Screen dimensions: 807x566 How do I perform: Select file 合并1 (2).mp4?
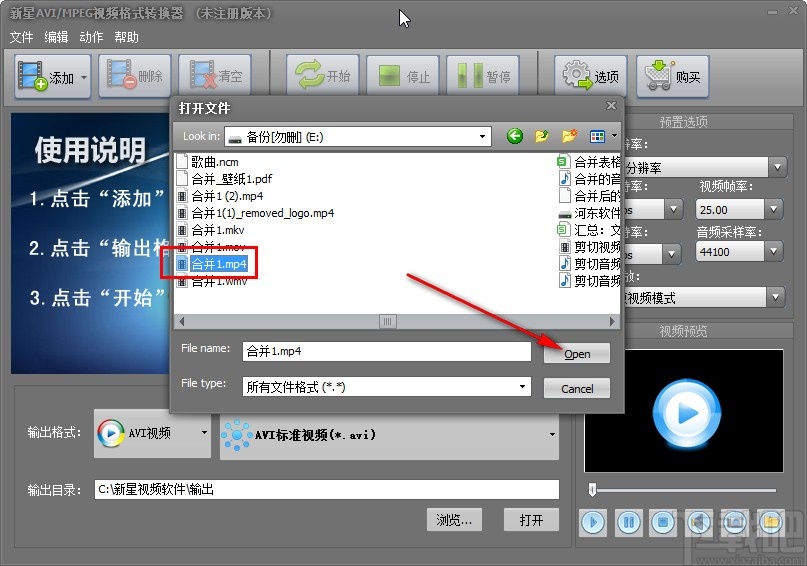227,196
